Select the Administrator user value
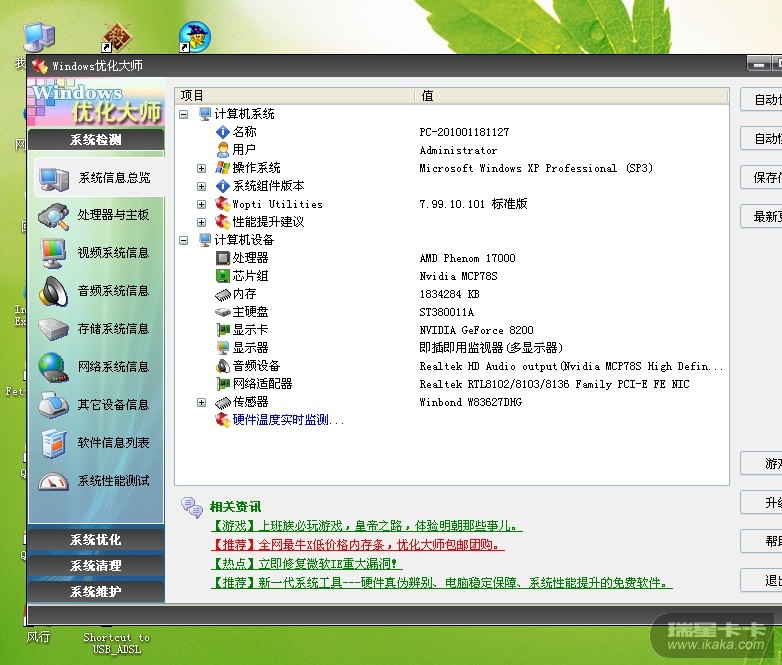Screen dimensions: 782x665 (x=458, y=150)
